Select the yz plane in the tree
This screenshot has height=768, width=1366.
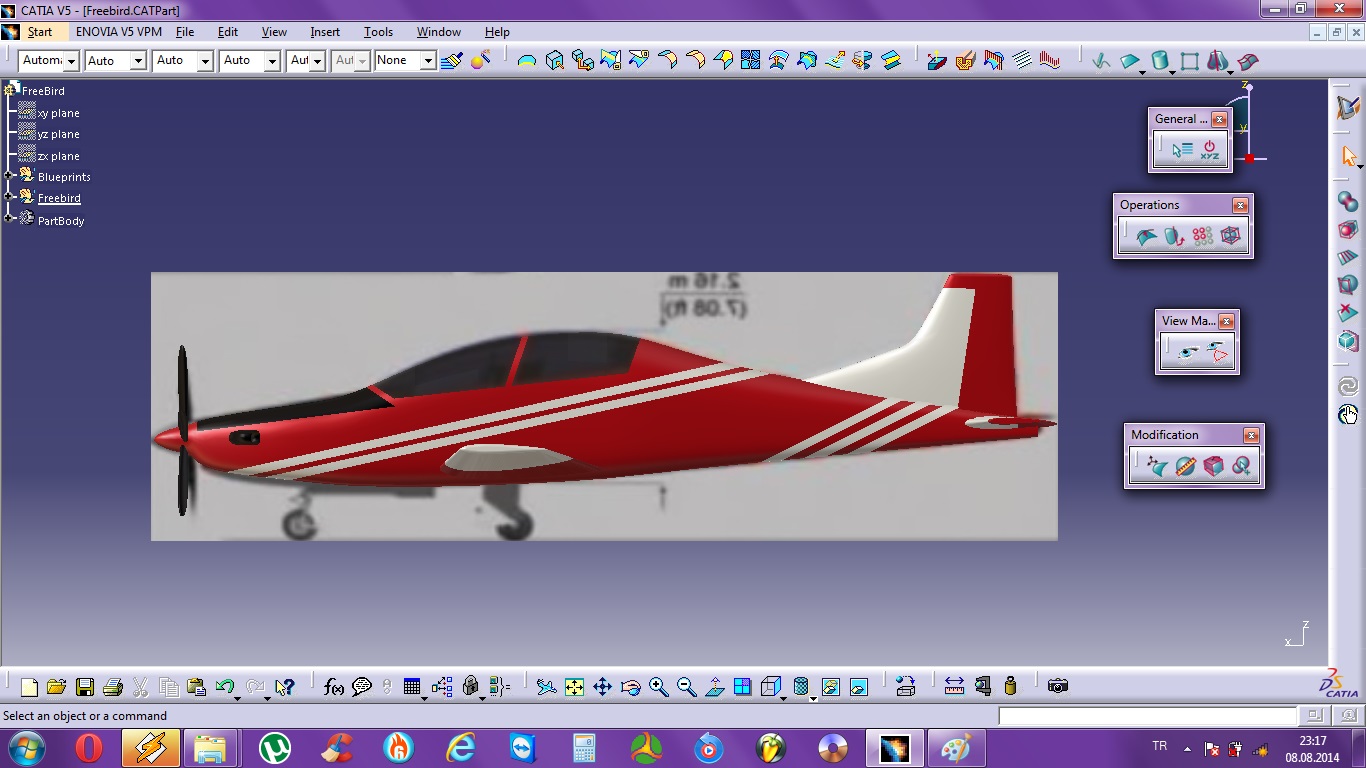pos(58,134)
